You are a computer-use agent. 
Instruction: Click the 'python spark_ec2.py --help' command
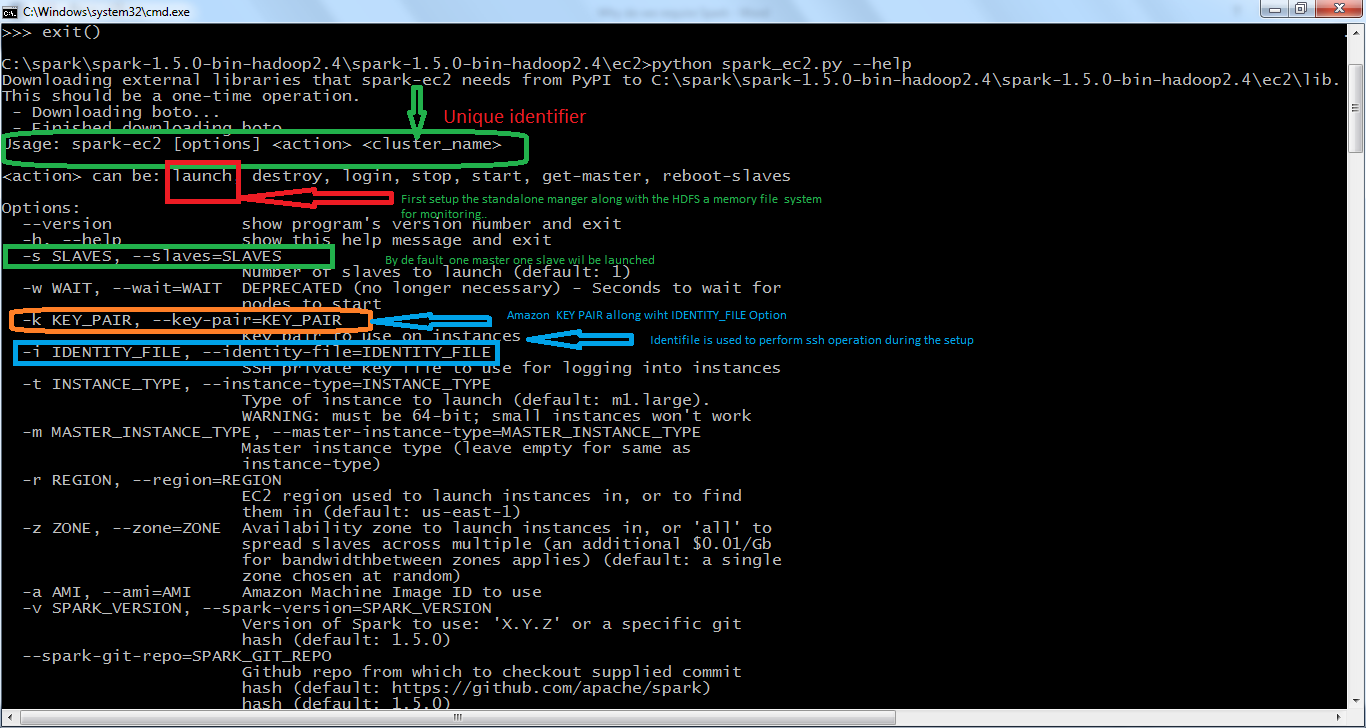tap(781, 64)
